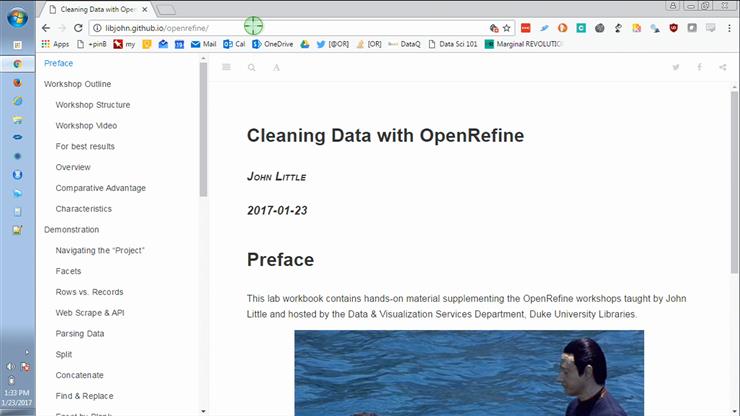Open Chrome from the Windows taskbar
This screenshot has height=416, width=740.
point(17,64)
